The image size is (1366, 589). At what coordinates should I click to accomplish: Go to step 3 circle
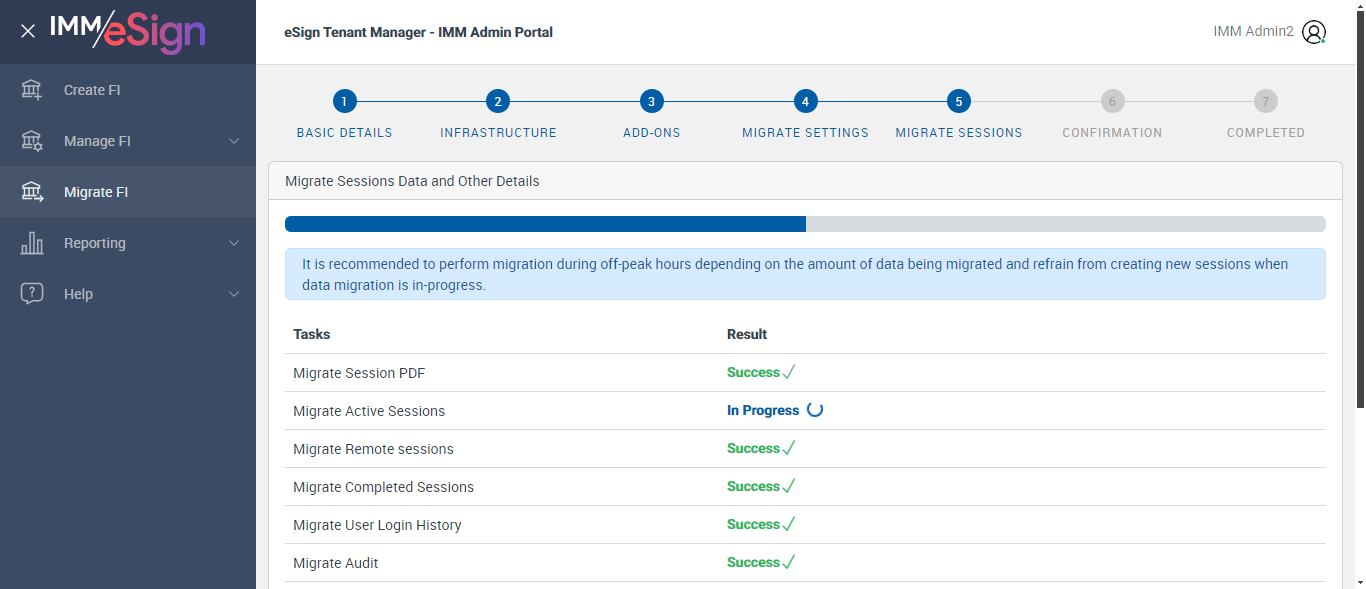point(651,101)
